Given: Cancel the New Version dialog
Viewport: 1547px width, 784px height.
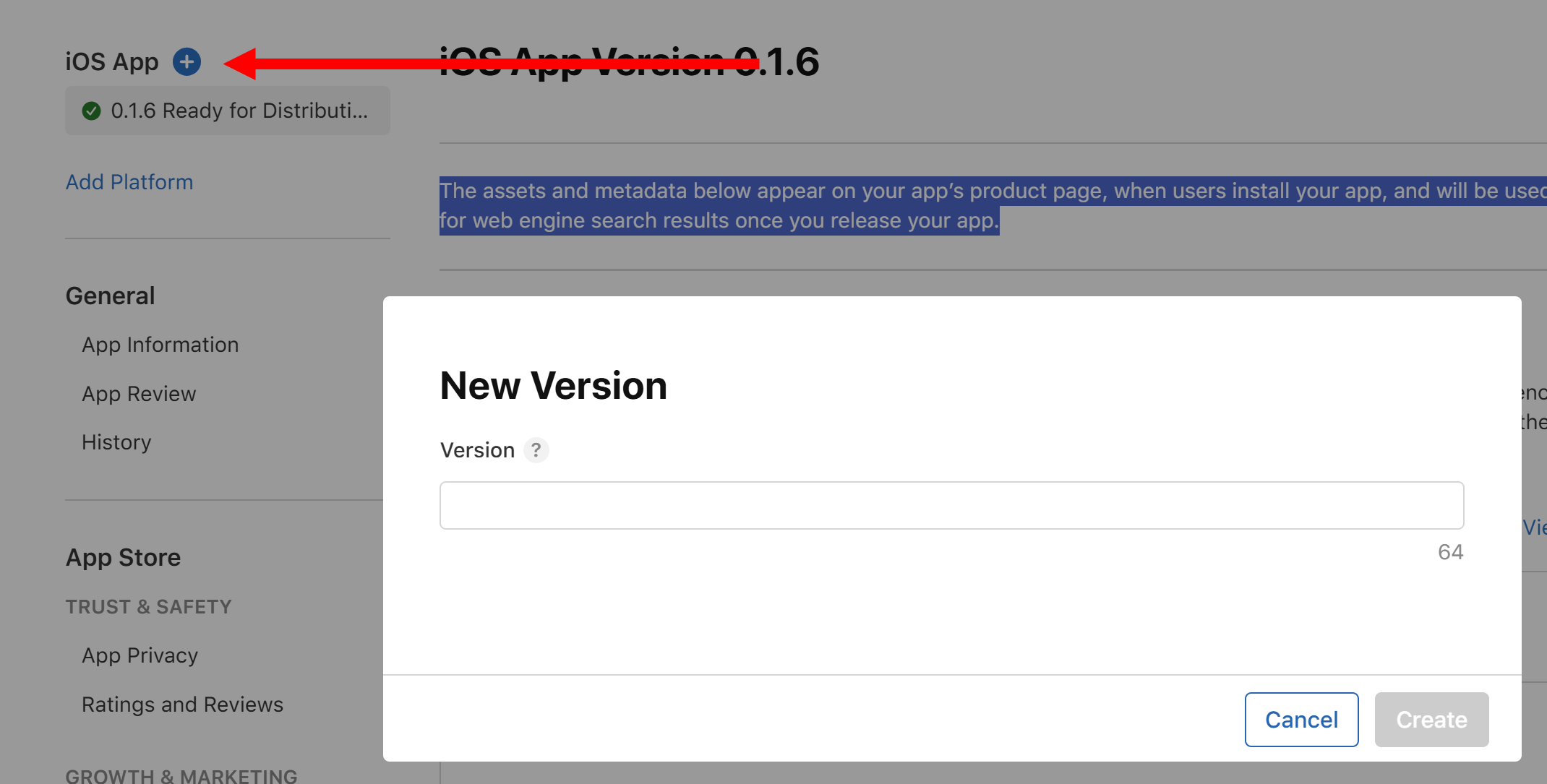Looking at the screenshot, I should coord(1301,720).
